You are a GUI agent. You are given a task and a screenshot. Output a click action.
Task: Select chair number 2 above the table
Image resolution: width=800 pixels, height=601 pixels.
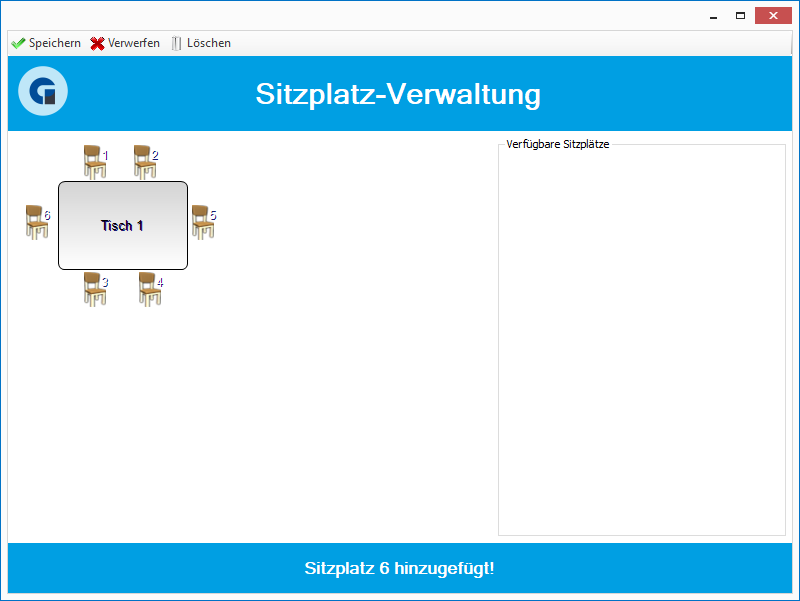(x=145, y=162)
